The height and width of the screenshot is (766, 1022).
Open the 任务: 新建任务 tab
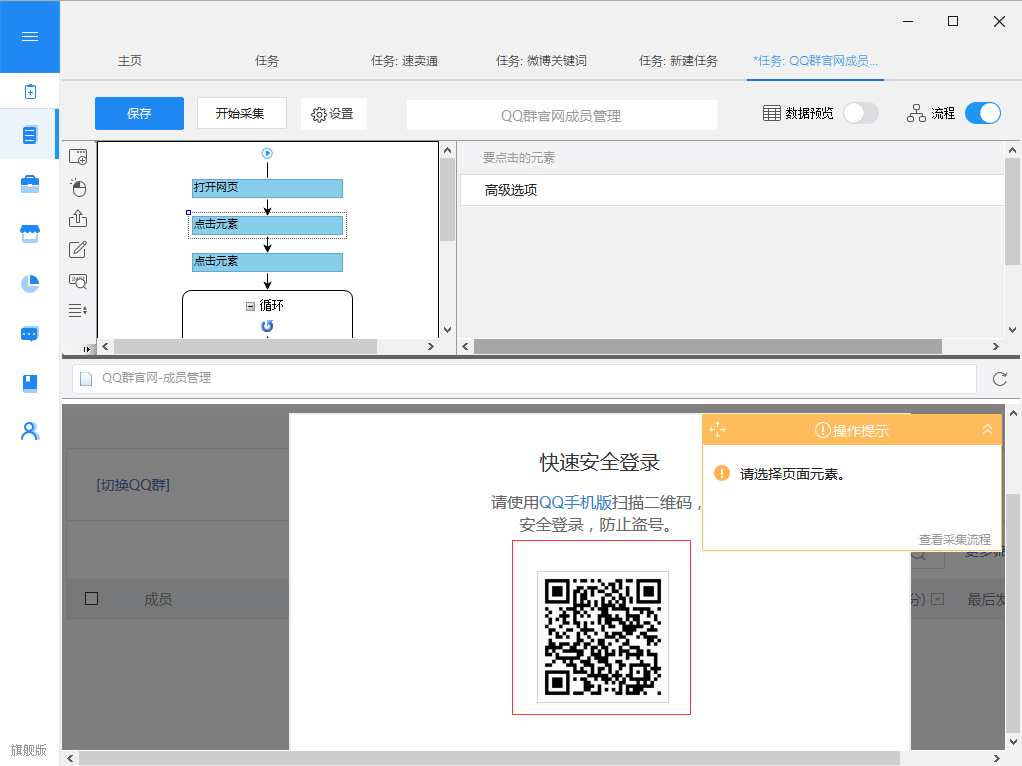tap(678, 61)
